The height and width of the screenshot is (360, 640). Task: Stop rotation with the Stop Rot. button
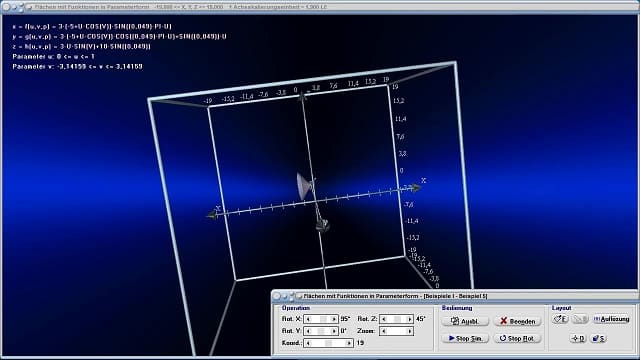pyautogui.click(x=518, y=338)
